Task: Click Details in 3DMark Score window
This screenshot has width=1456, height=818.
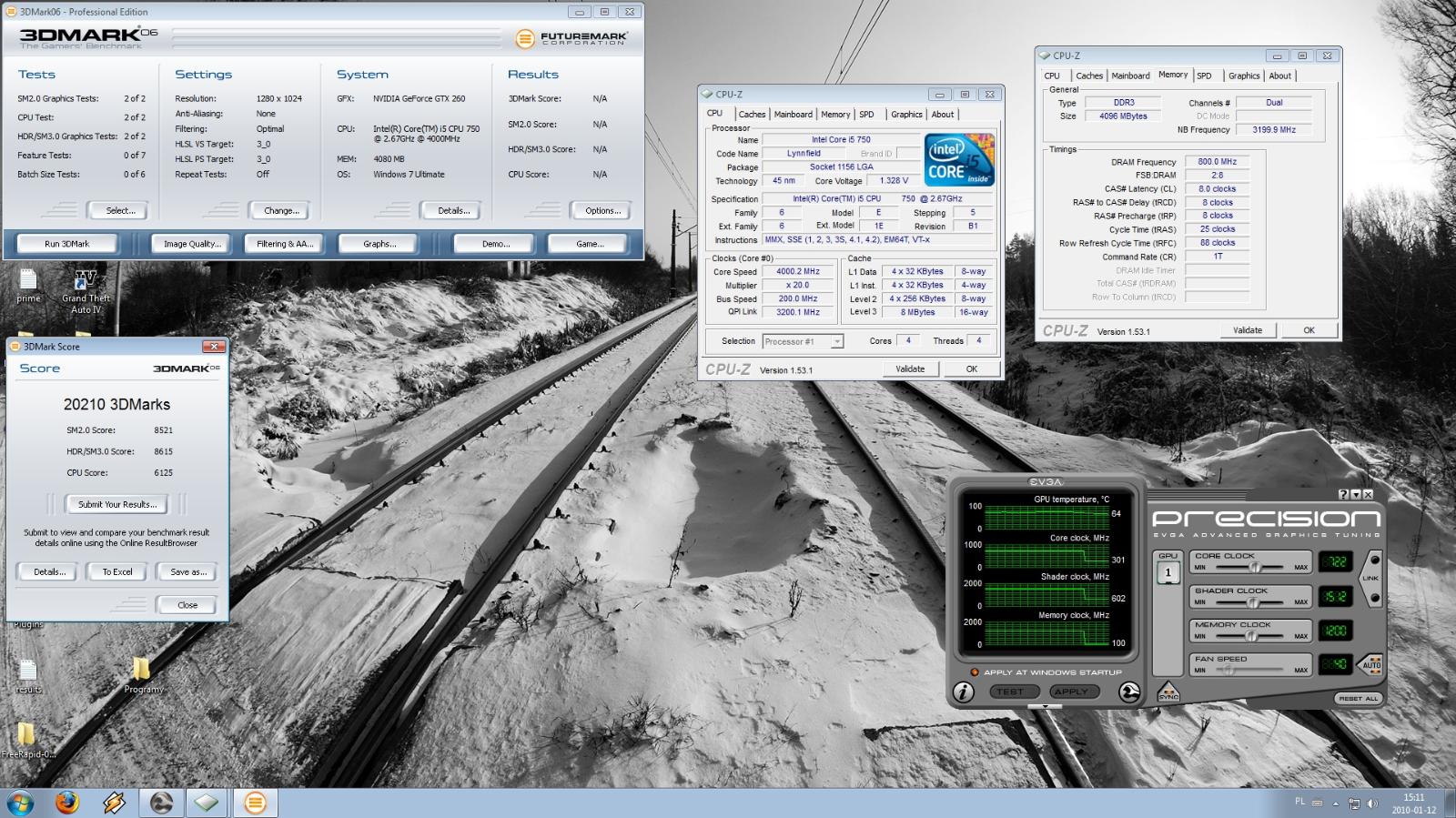Action: click(49, 572)
